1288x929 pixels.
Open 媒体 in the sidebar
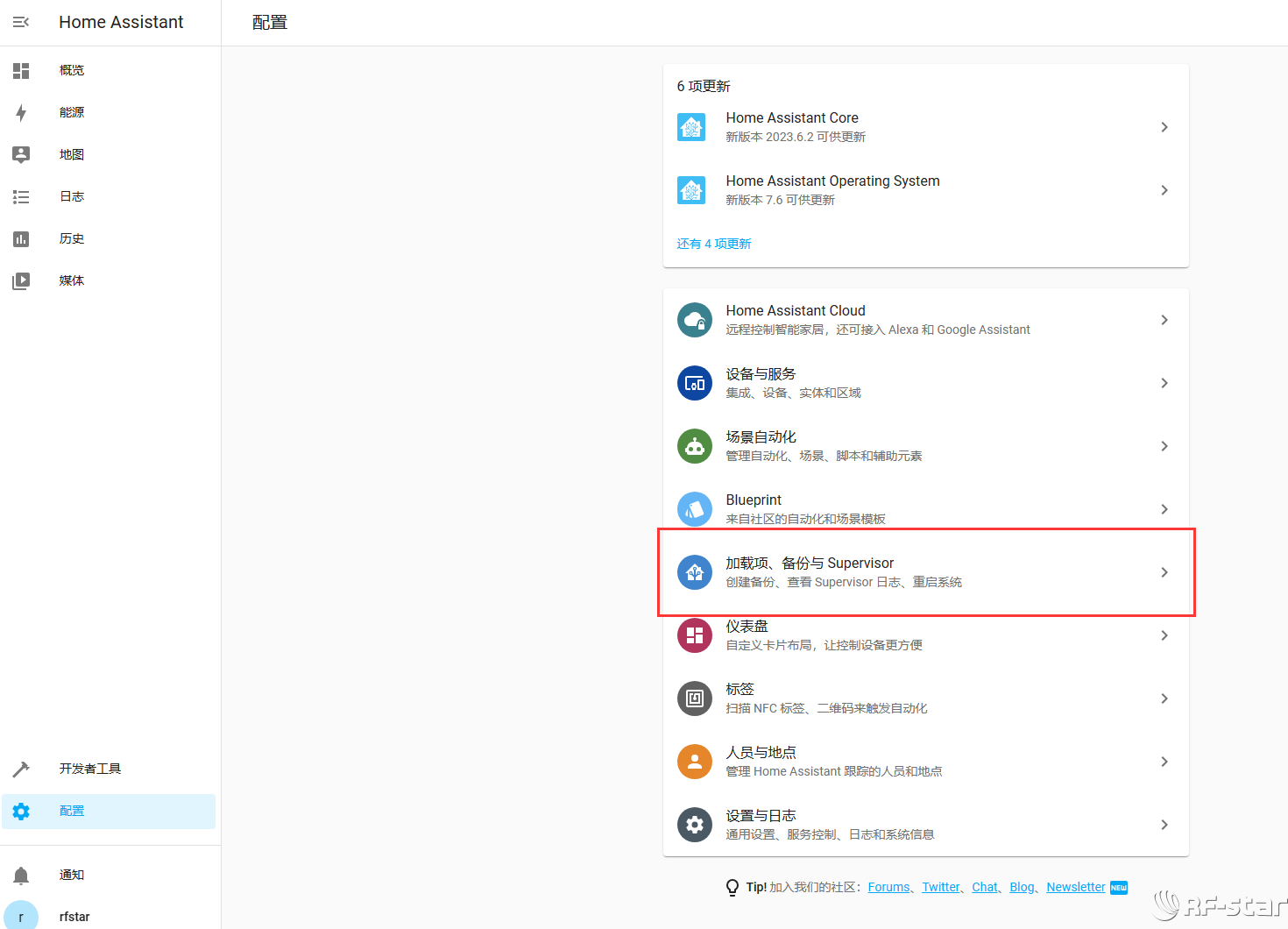[x=109, y=280]
